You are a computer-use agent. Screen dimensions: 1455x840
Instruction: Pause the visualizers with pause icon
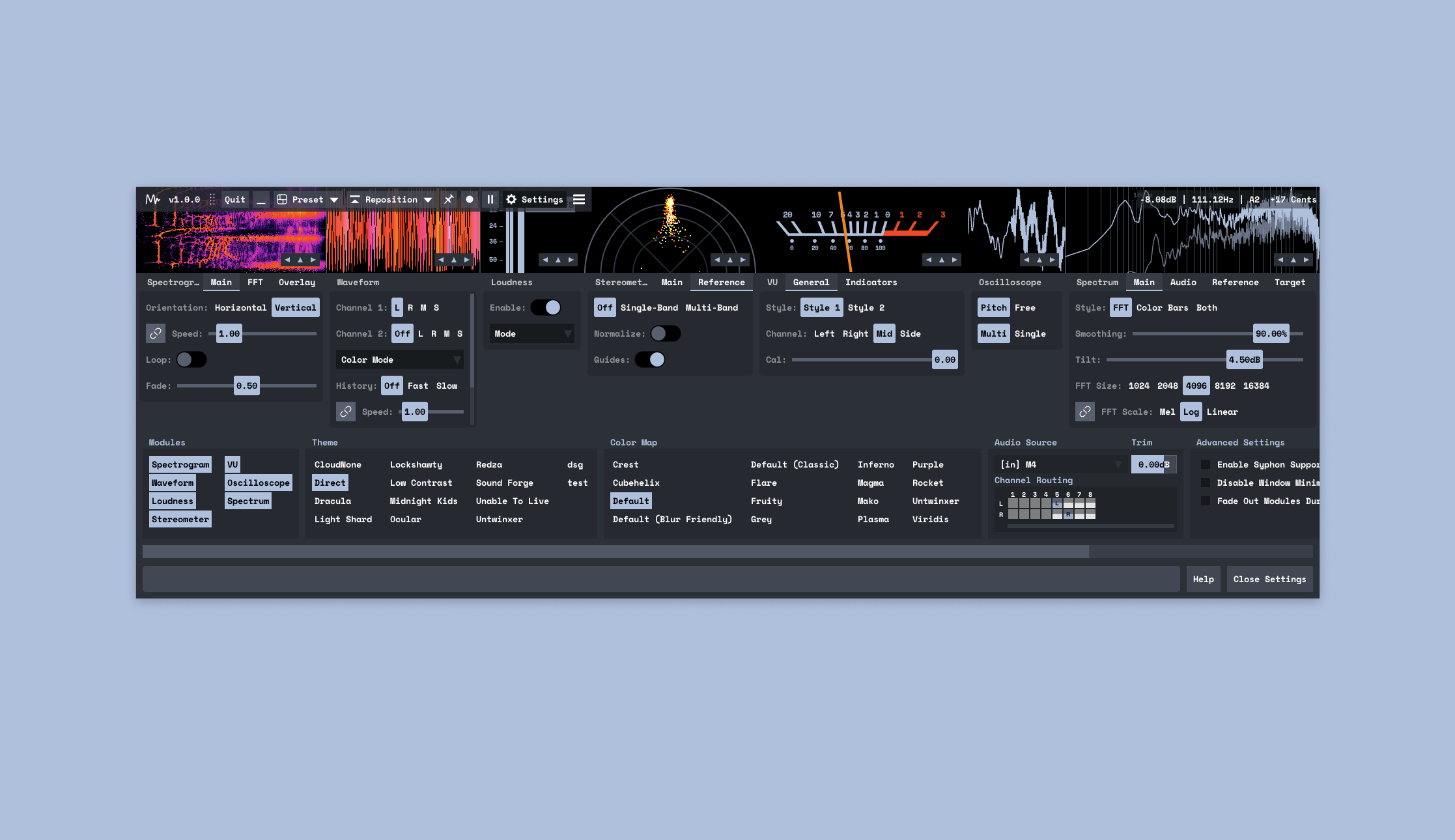coord(490,199)
